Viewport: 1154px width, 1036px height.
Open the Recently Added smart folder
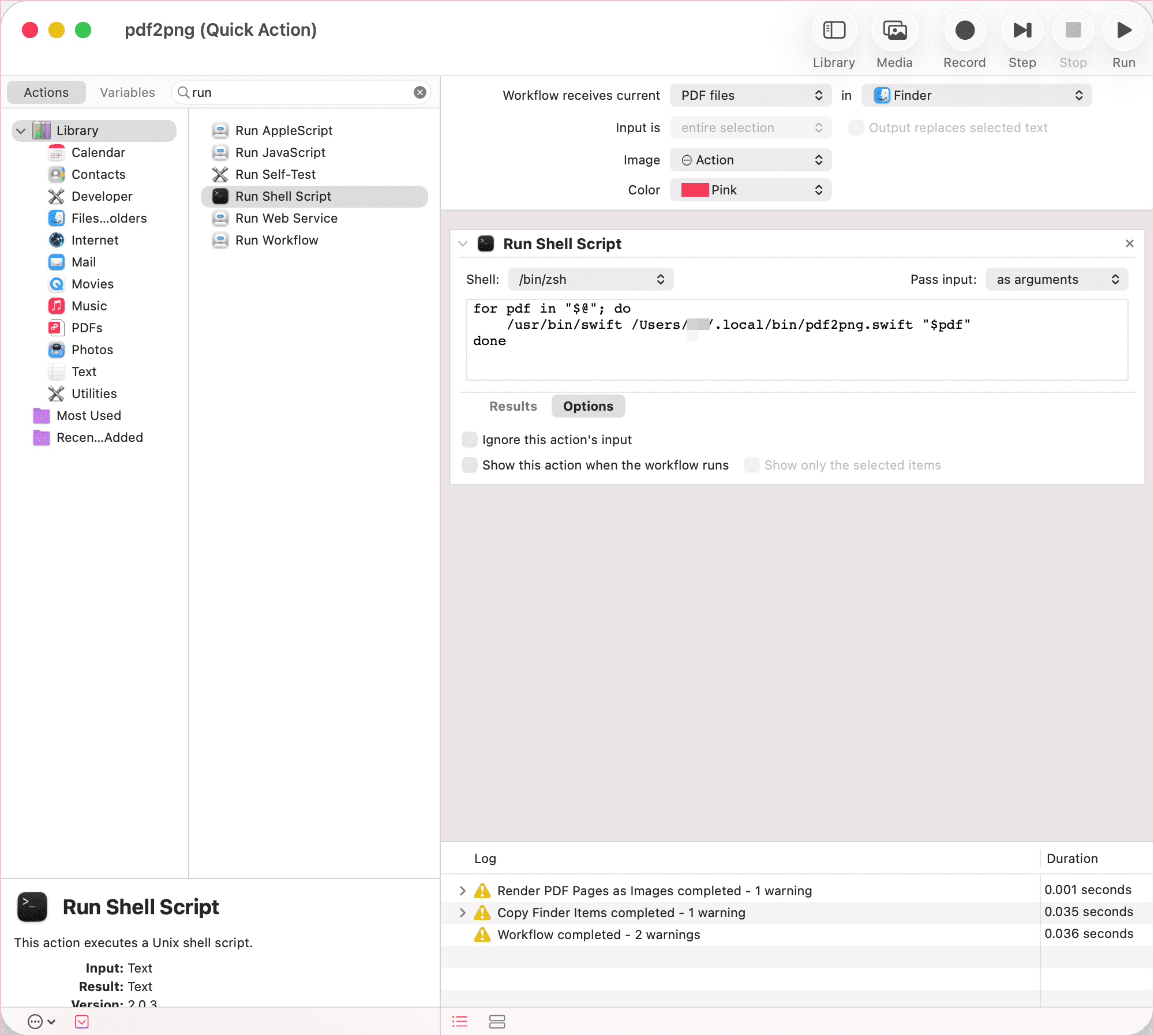click(x=99, y=437)
